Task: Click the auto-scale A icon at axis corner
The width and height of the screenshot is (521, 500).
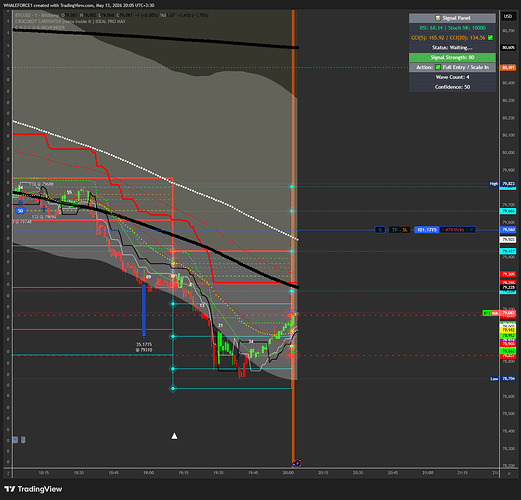Action: [509, 473]
